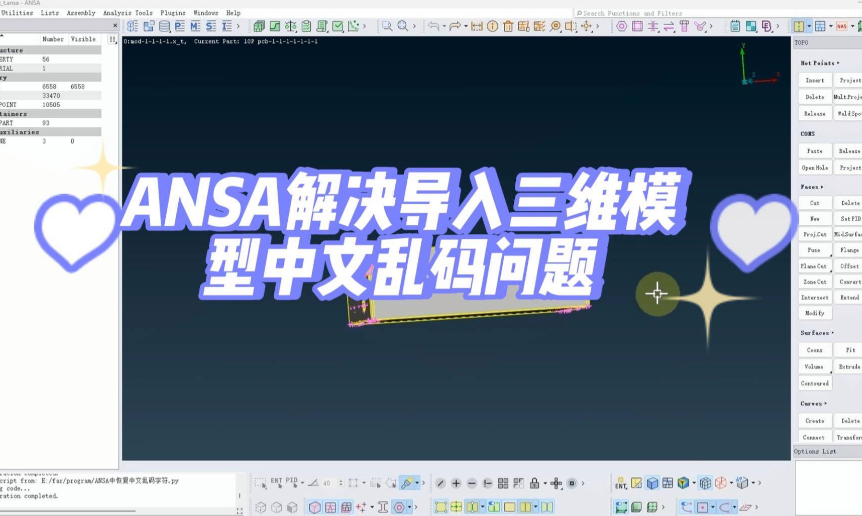
Task: Open the Undo history dropdown arrow
Action: (x=444, y=26)
